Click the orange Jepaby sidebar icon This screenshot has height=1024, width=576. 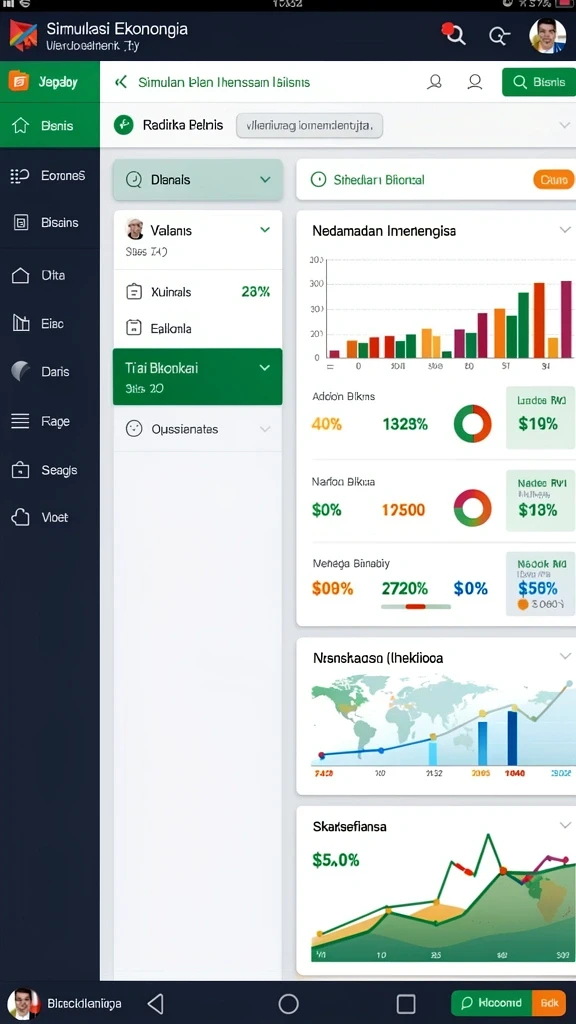19,82
